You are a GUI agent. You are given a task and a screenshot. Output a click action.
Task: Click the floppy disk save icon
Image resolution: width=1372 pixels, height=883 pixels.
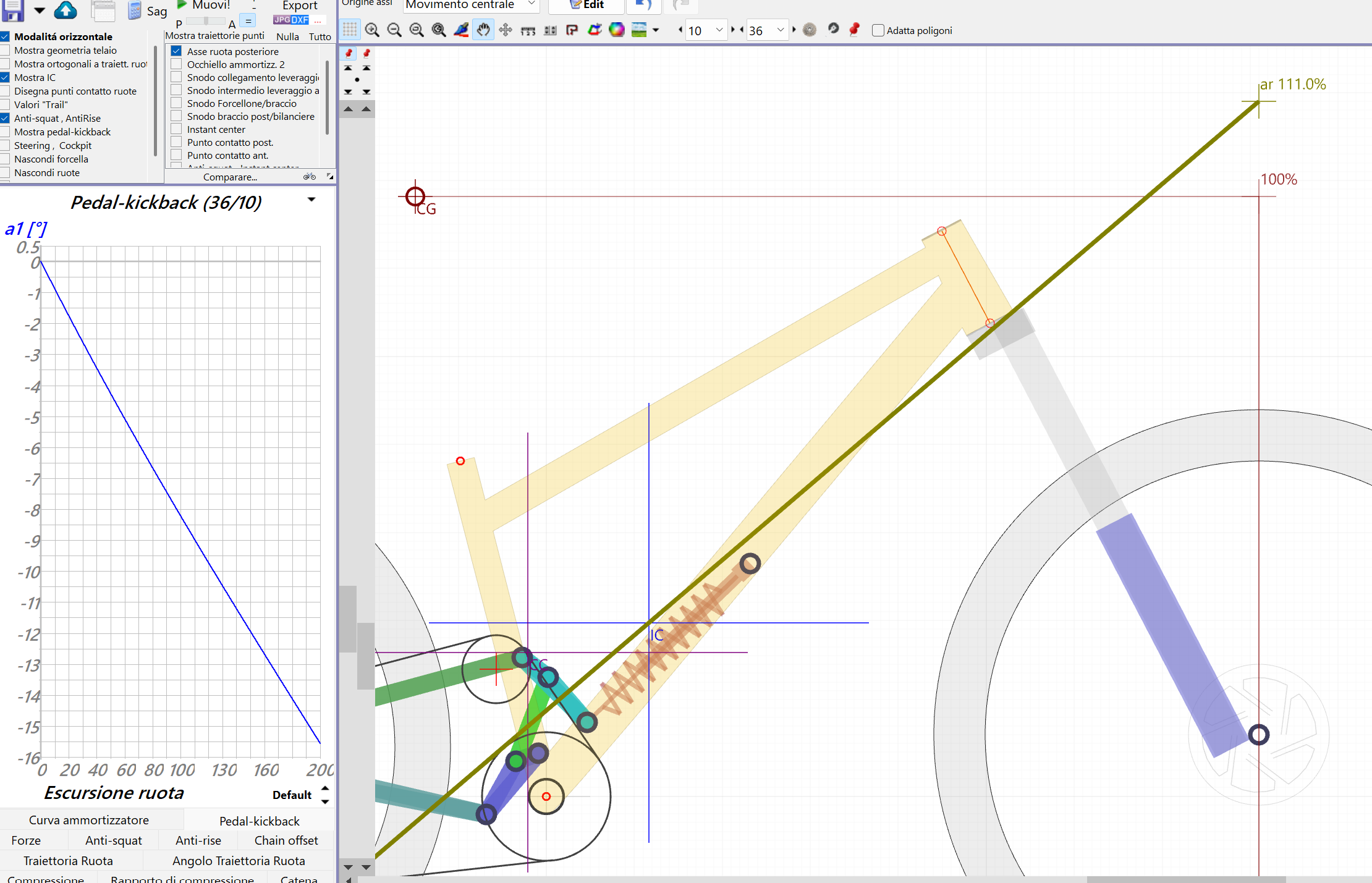[14, 9]
